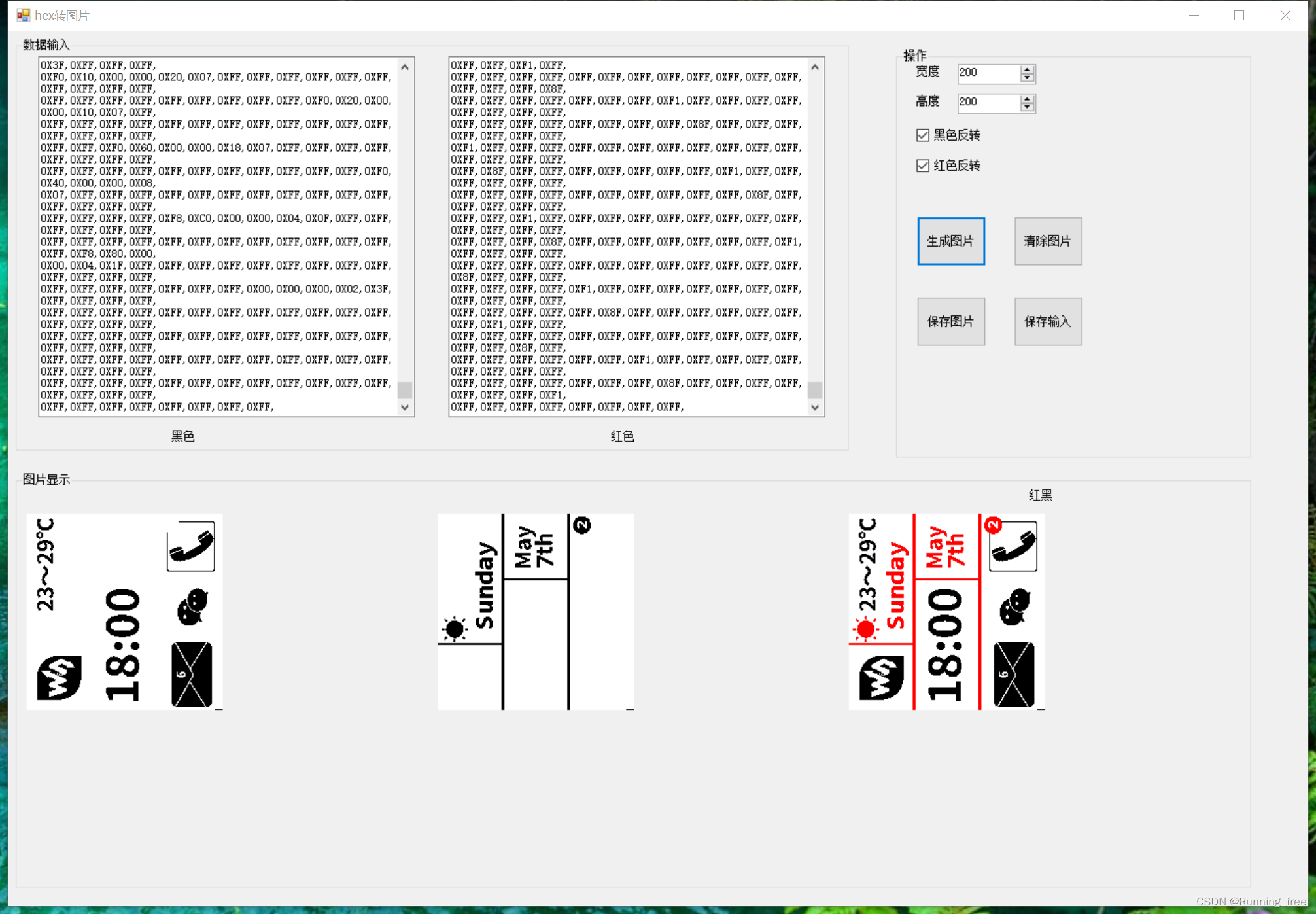The width and height of the screenshot is (1316, 914).
Task: Select the 宽度 value field showing 200
Action: [984, 73]
